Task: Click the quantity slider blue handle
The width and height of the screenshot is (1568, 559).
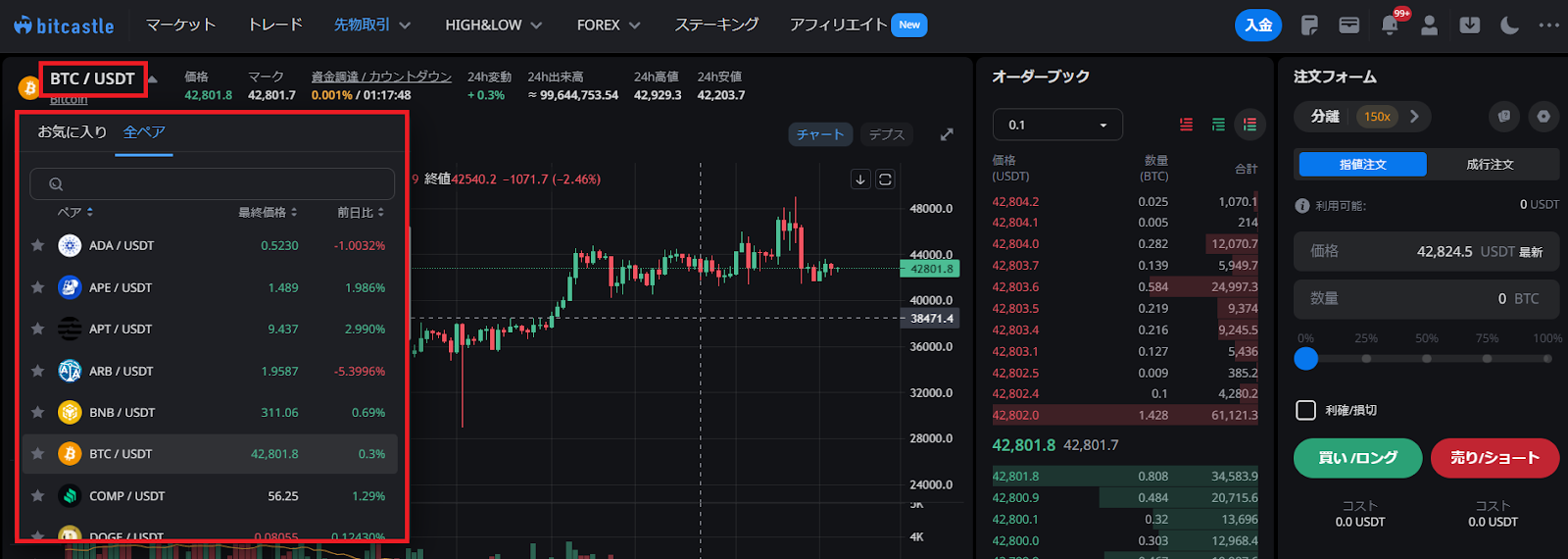Action: (x=1305, y=359)
